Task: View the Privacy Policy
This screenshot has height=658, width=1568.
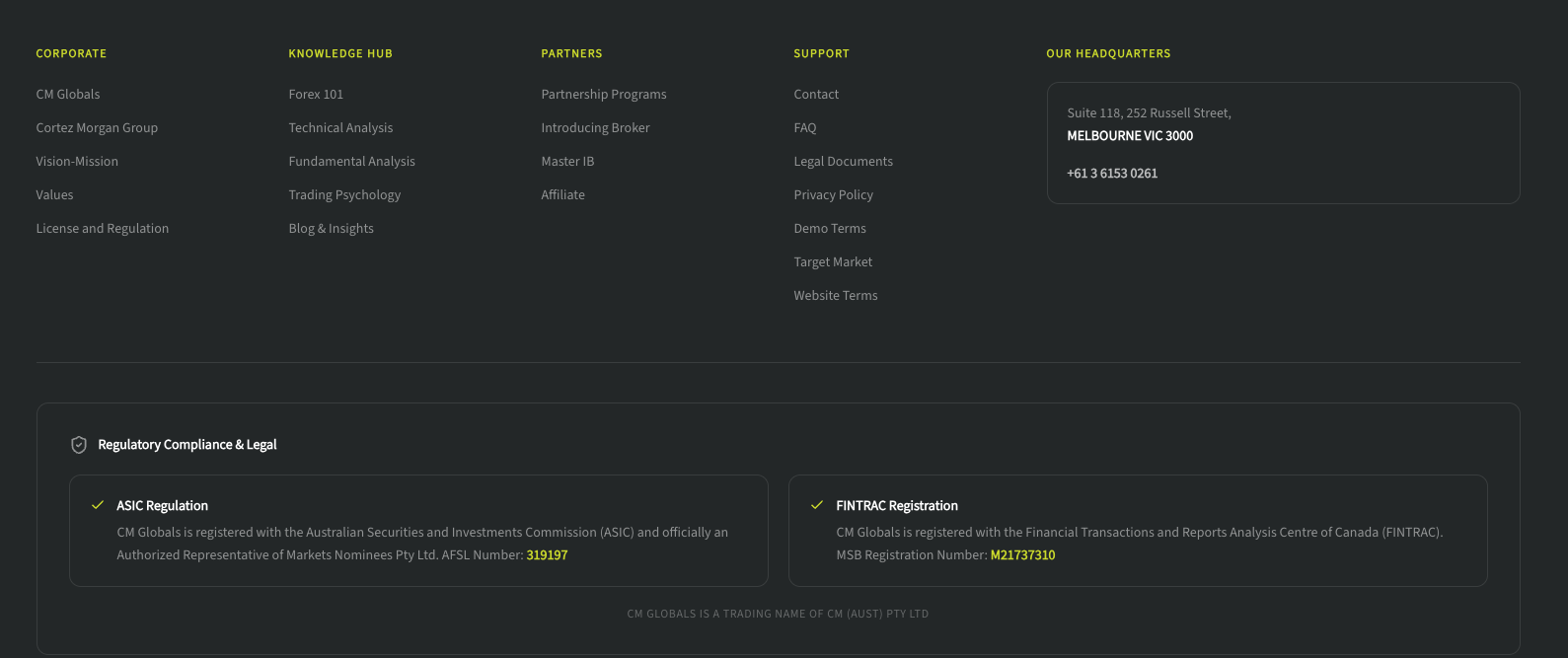Action: pos(833,194)
